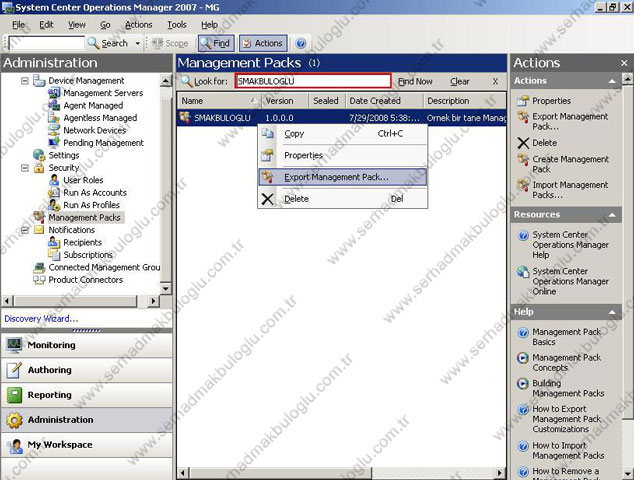Viewport: 634px width, 480px height.
Task: Click the Look for input field
Action: pyautogui.click(x=313, y=81)
